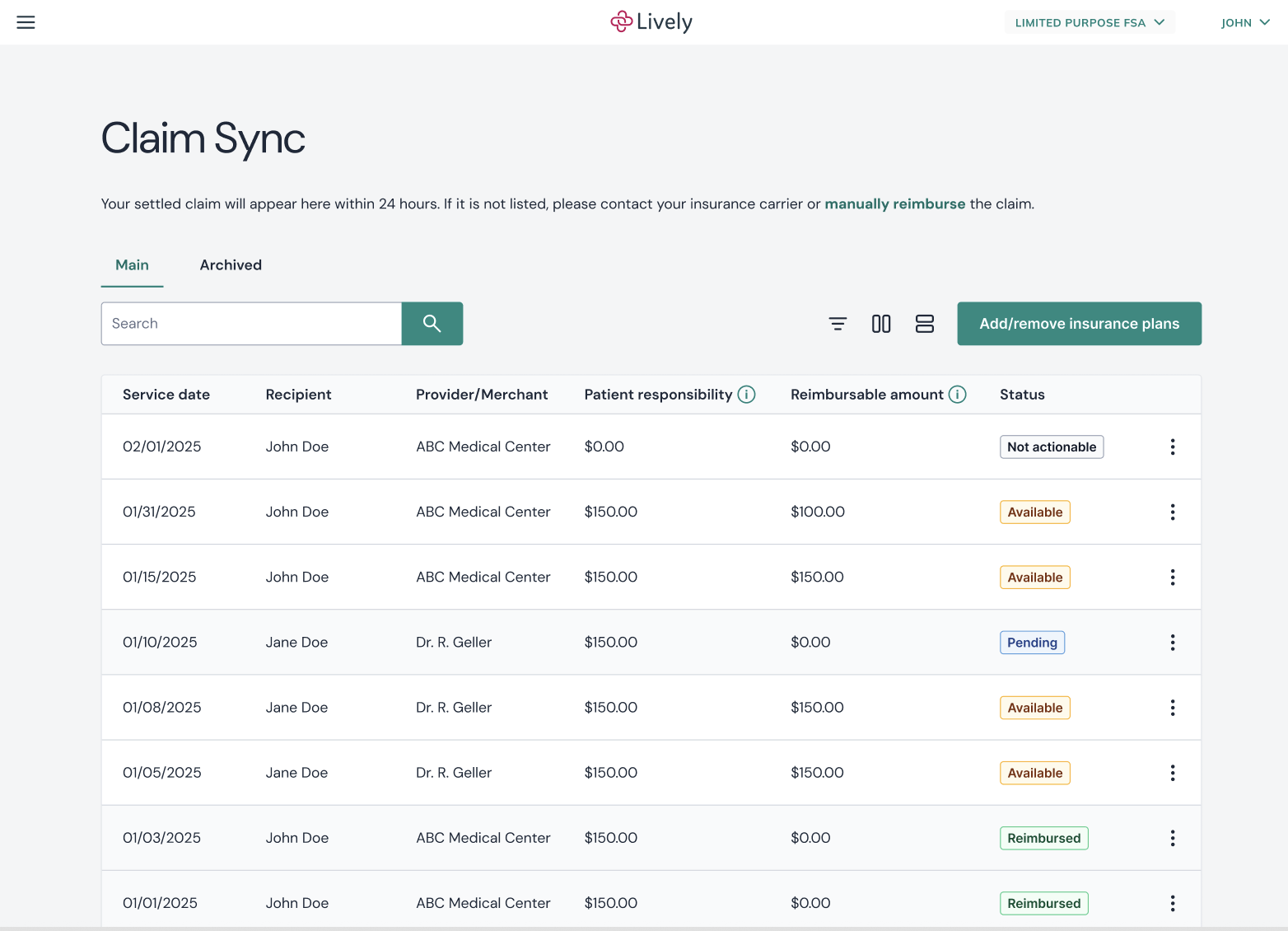
Task: Click Available badge on 01/05/2025 row
Action: click(1035, 773)
